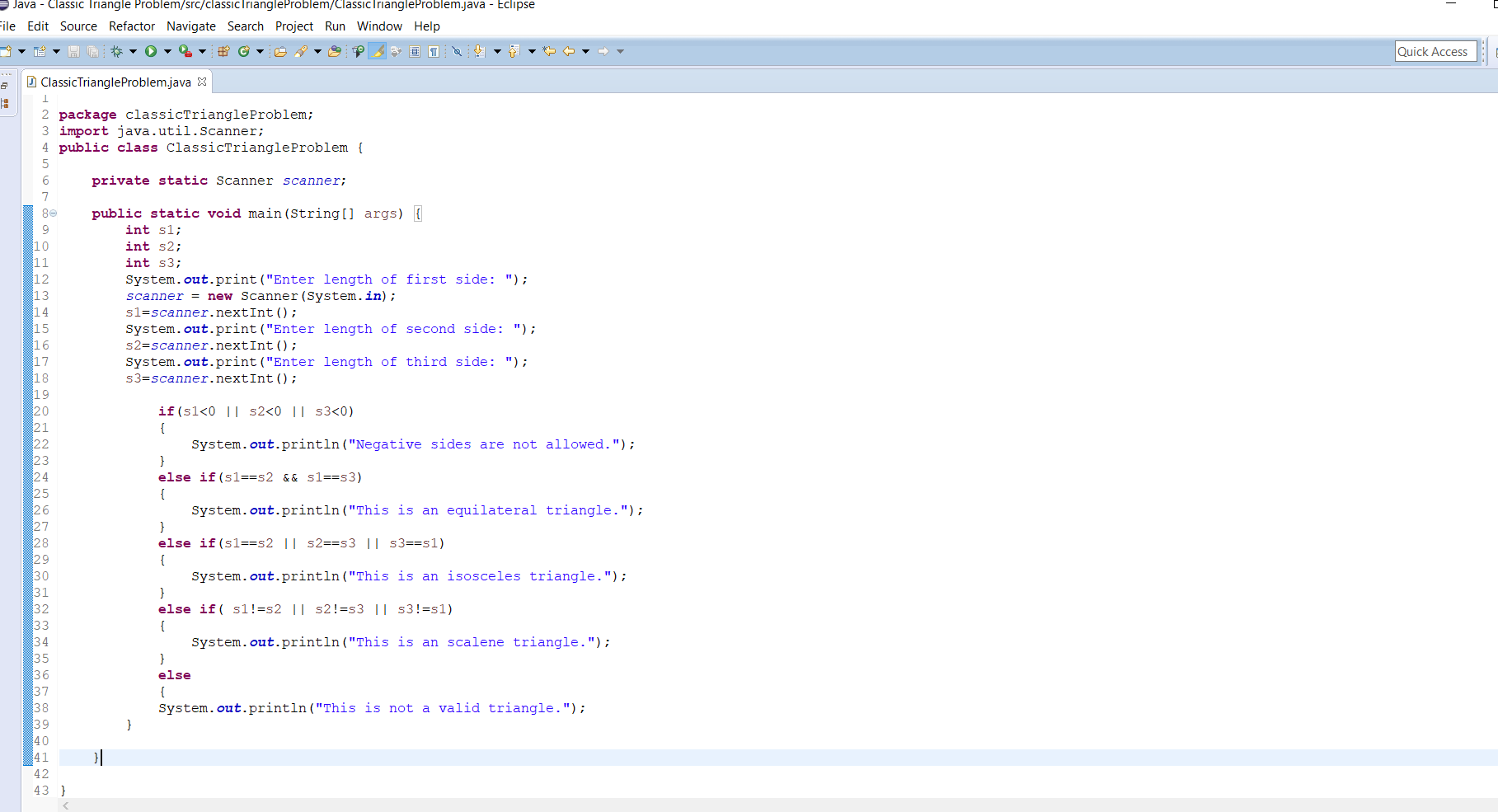This screenshot has height=812, width=1498.
Task: Save the current file using the Save icon
Action: (73, 51)
